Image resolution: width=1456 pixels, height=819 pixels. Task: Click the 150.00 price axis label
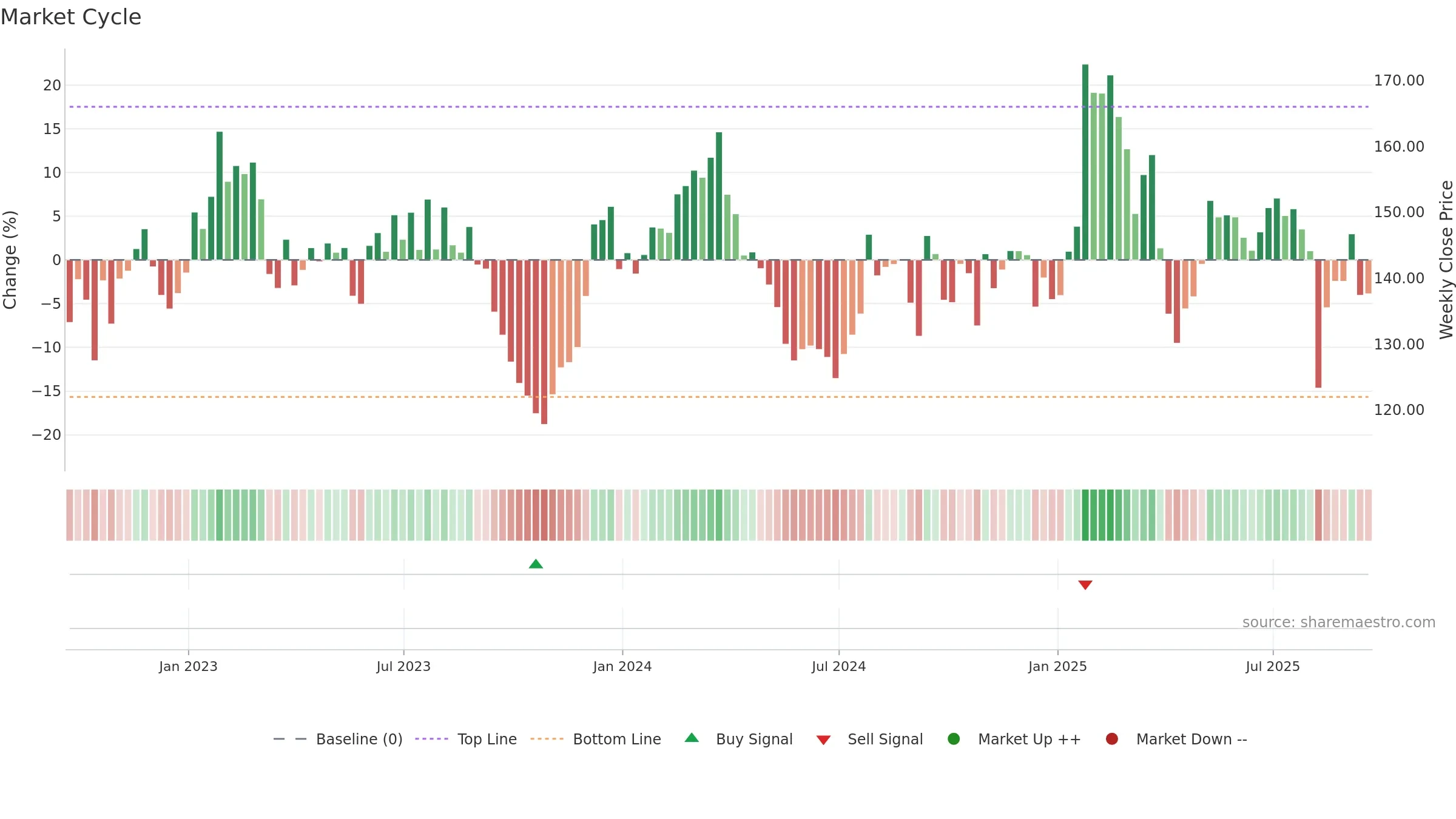[1399, 212]
